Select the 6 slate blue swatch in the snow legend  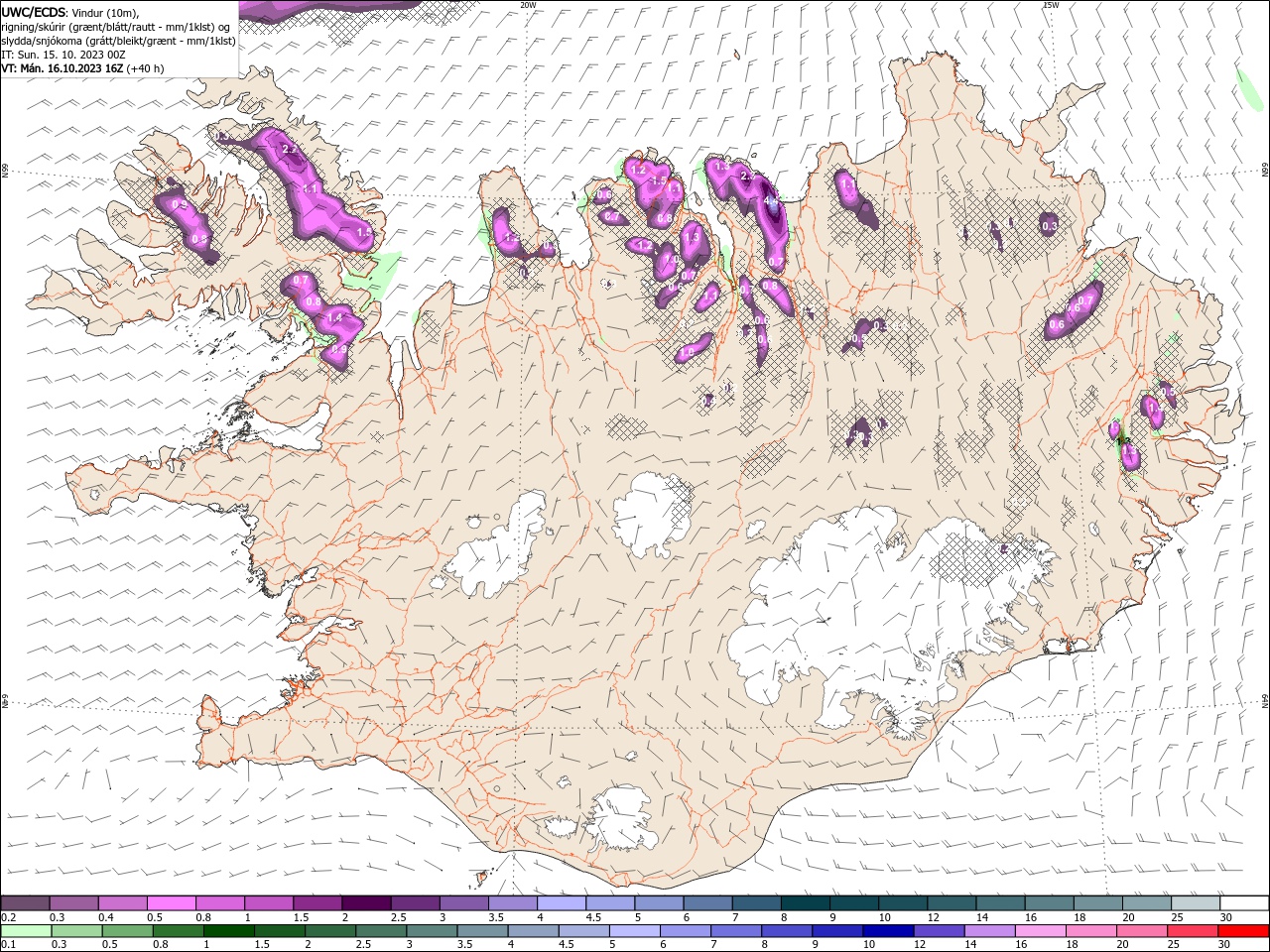coord(706,902)
